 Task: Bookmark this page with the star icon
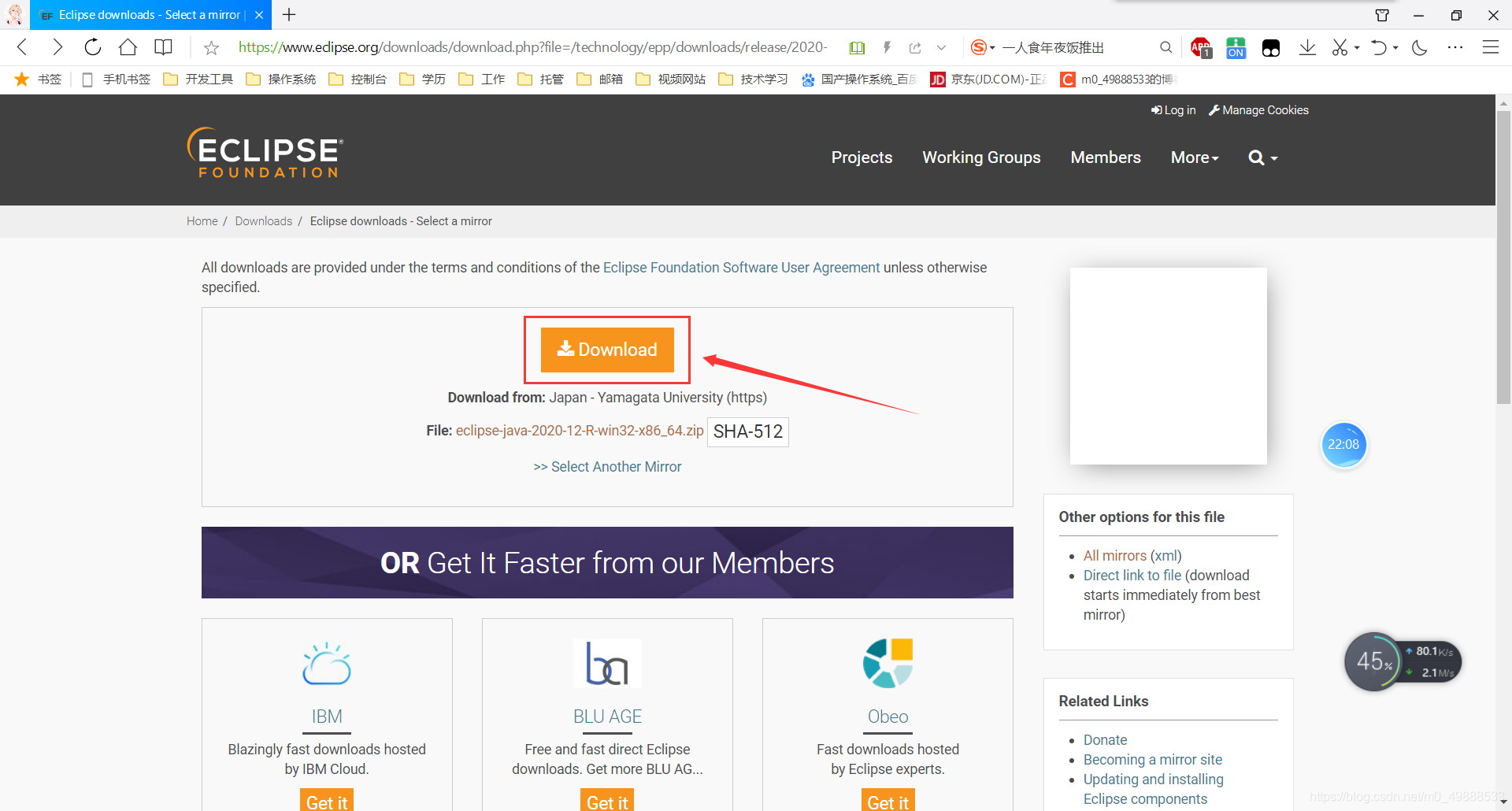211,48
